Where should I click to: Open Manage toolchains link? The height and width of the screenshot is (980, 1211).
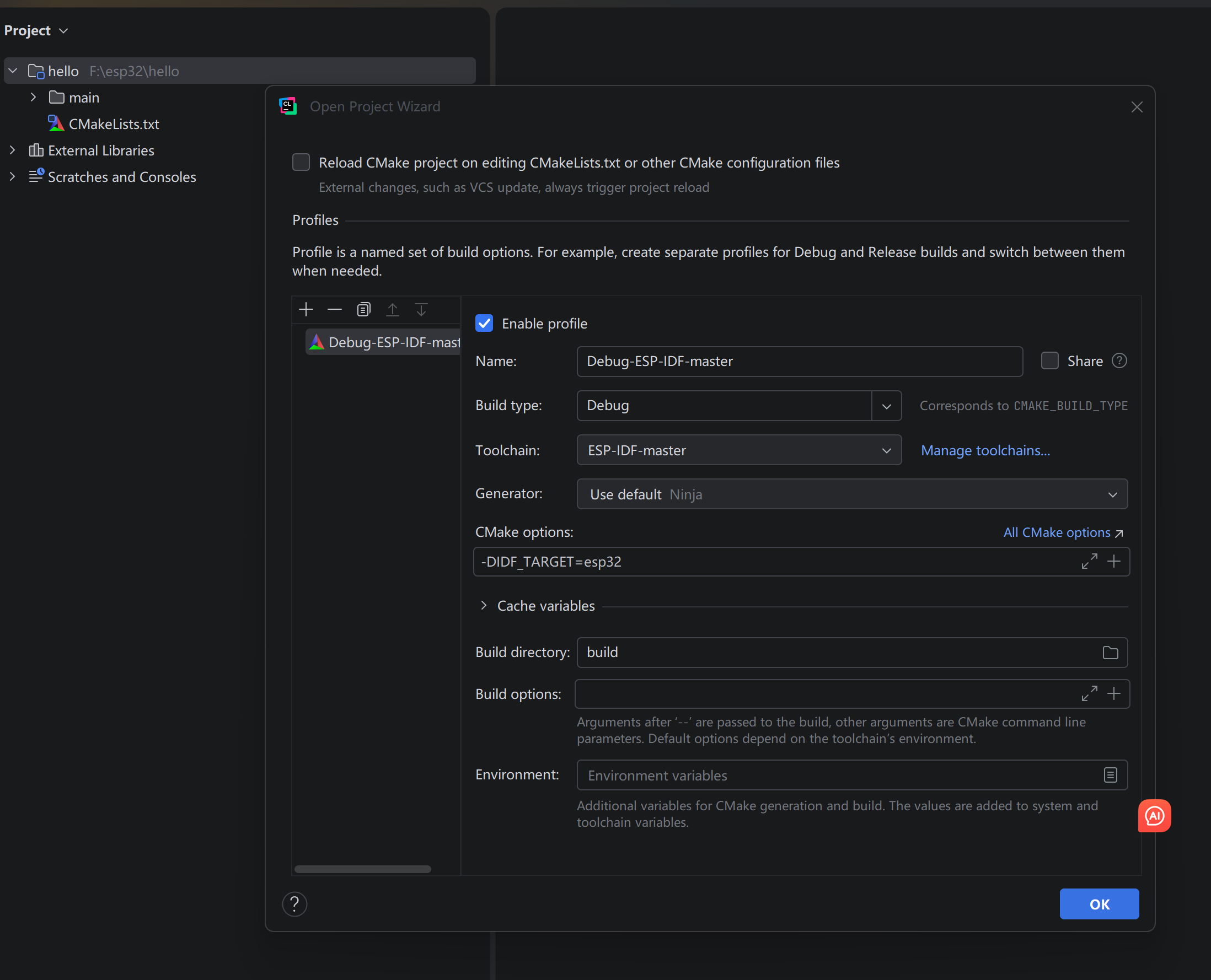[x=985, y=450]
